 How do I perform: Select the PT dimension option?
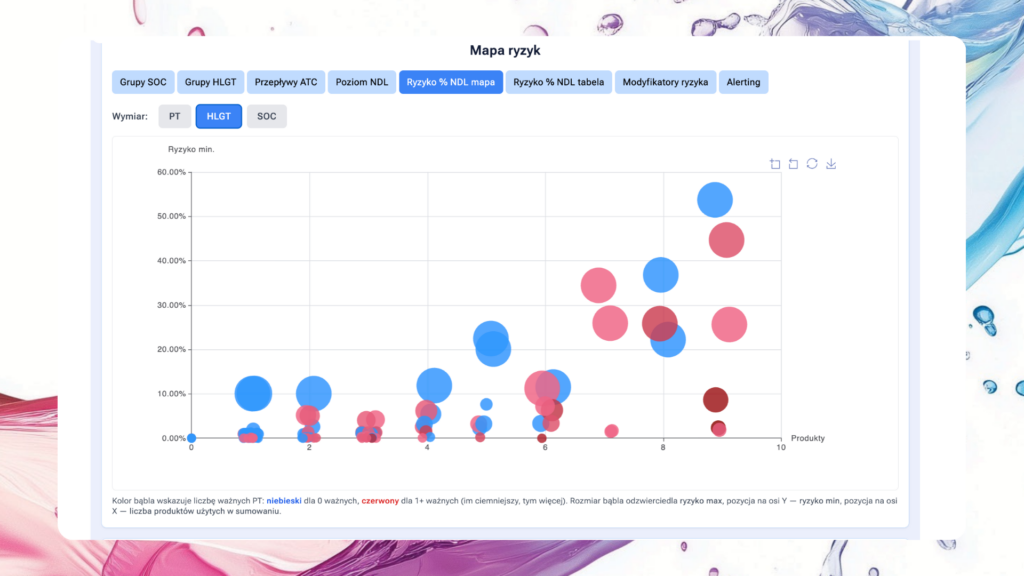pos(174,117)
